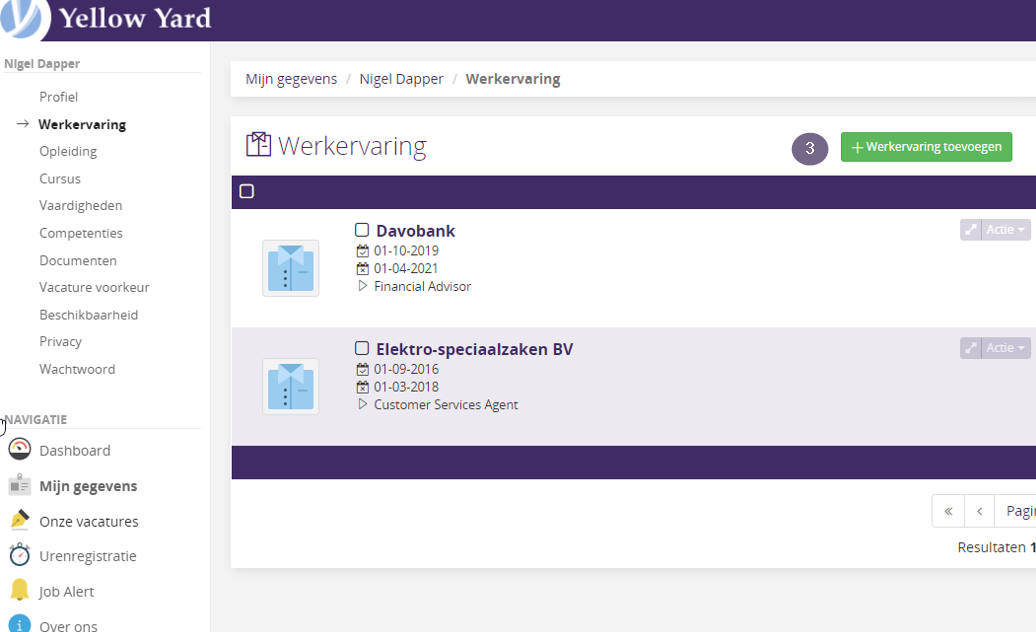The height and width of the screenshot is (632, 1036).
Task: Click calendar icon next to 01-03-2018
Action: [363, 387]
